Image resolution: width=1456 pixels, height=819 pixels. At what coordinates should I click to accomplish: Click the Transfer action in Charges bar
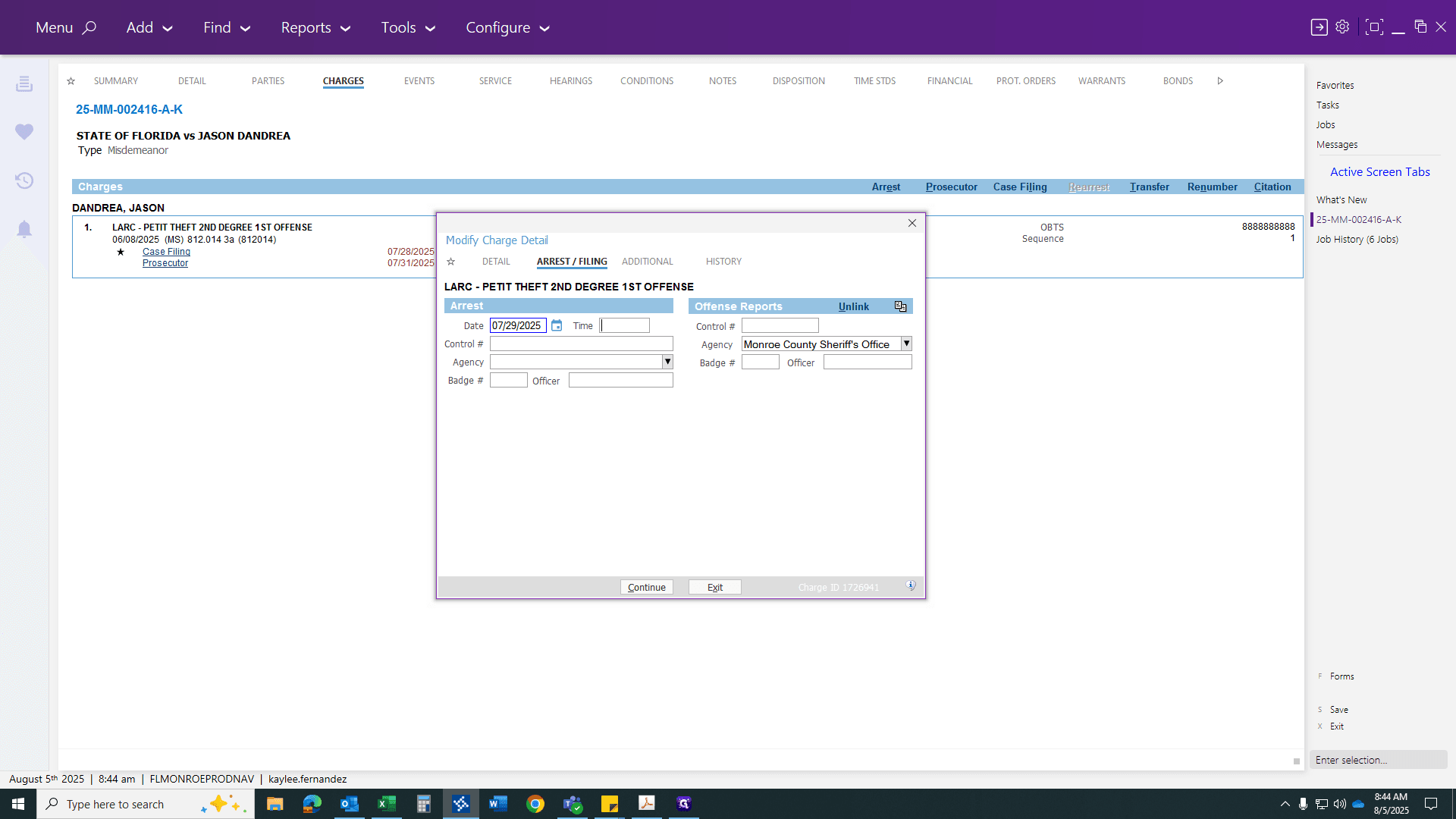(x=1149, y=187)
